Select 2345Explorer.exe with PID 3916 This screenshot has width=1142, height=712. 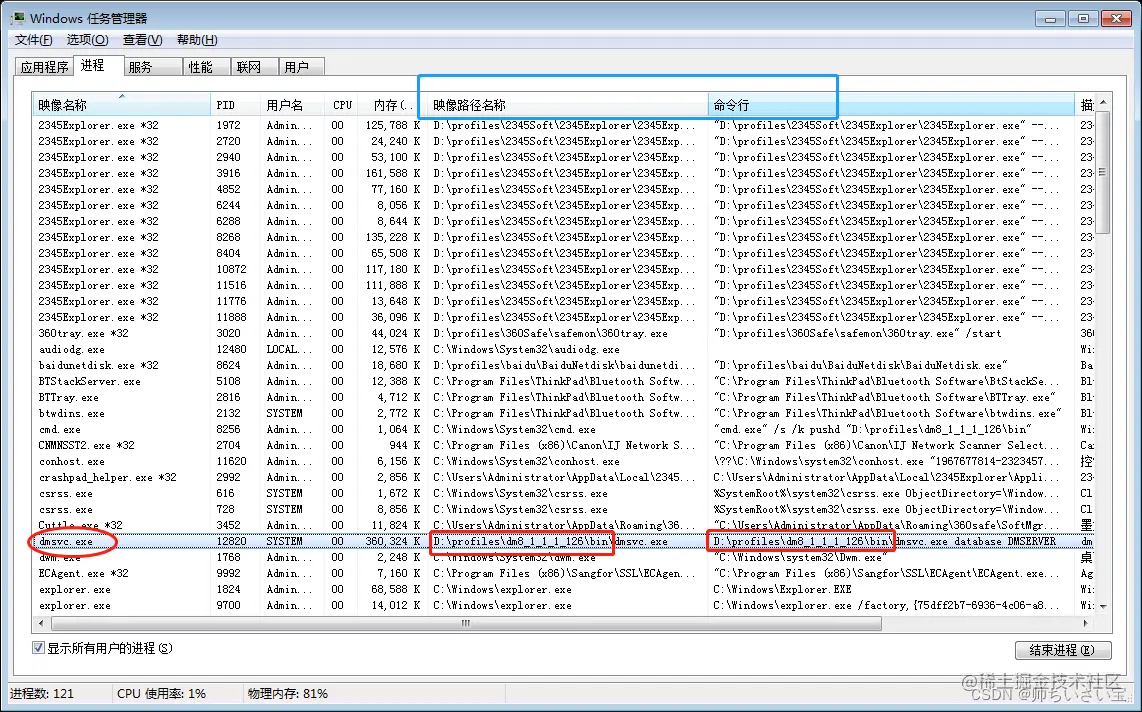(x=564, y=173)
